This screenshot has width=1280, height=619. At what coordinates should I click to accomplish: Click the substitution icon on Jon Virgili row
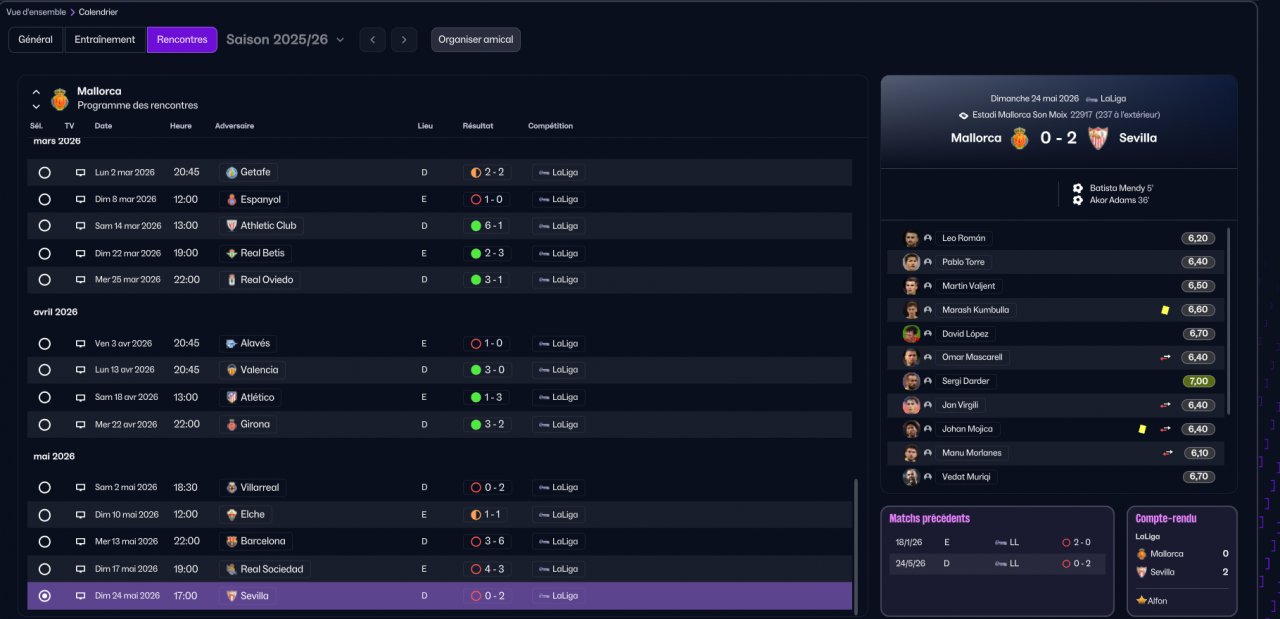(x=1166, y=405)
